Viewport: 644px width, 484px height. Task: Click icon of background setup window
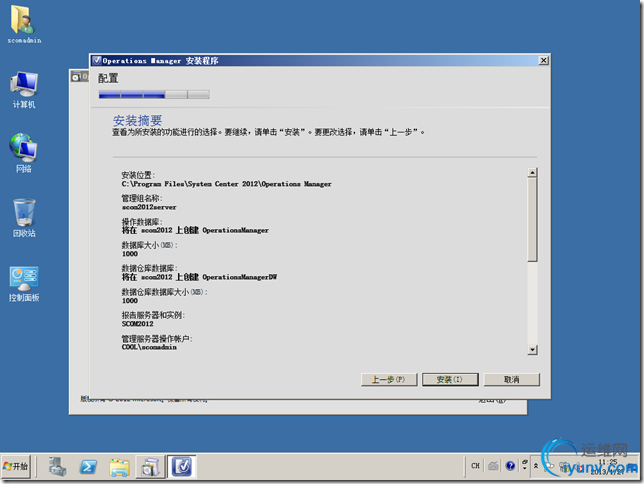76,77
